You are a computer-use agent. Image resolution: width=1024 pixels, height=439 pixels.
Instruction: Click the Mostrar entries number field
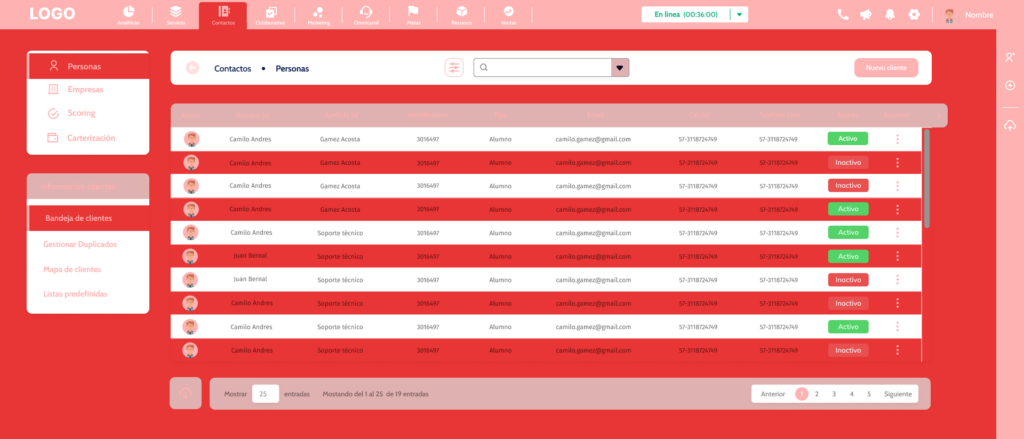265,394
